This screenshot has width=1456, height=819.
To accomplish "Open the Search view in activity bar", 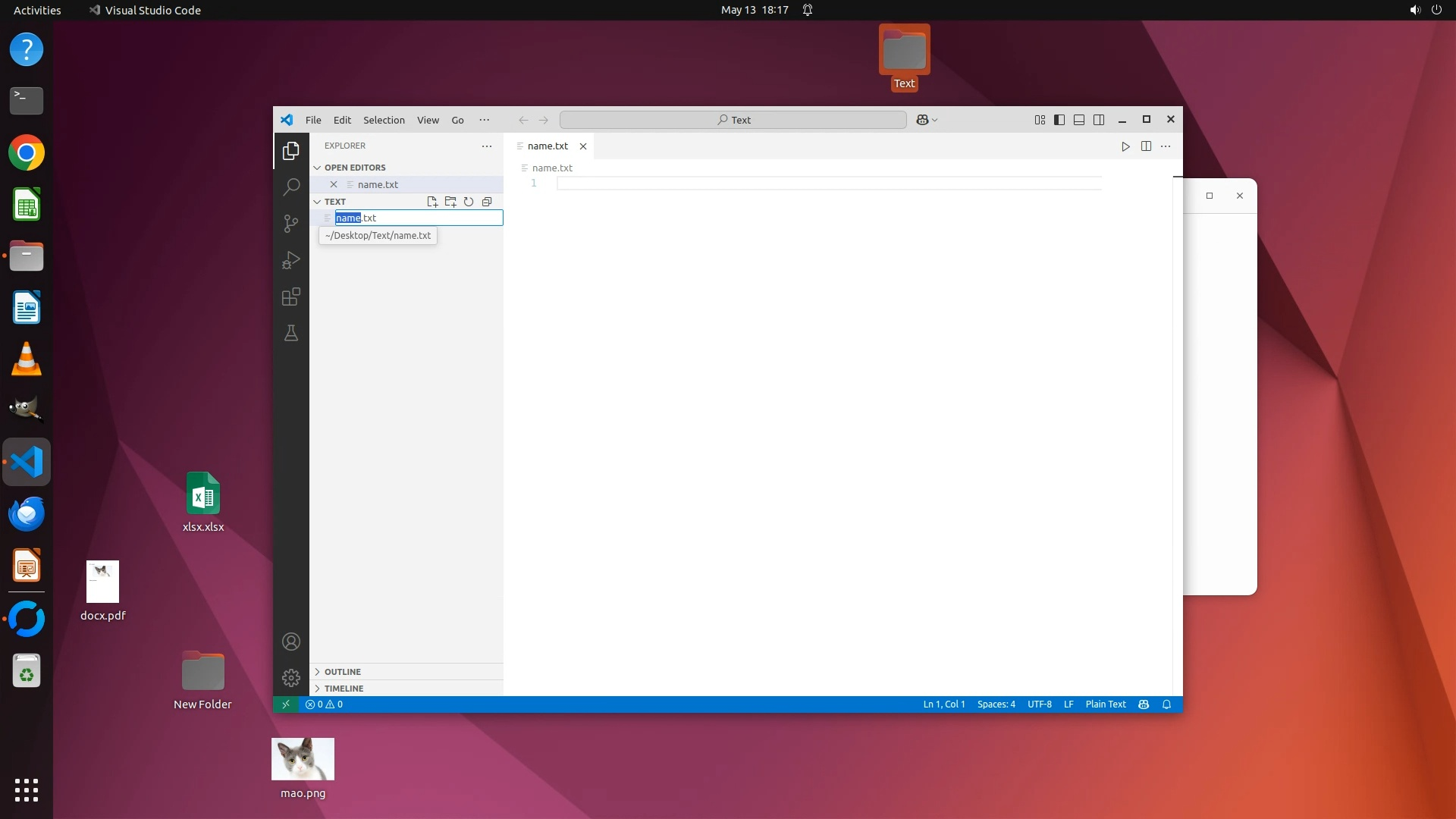I will pos(291,187).
